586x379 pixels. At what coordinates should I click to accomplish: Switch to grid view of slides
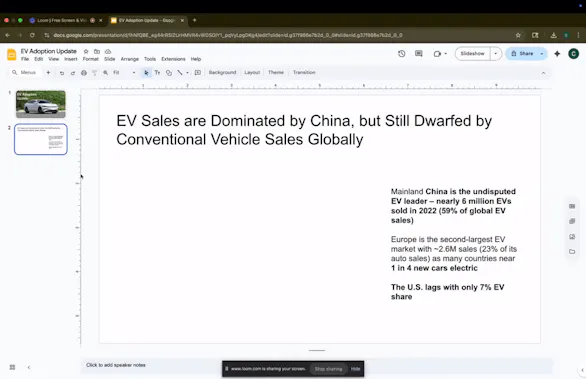point(12,367)
